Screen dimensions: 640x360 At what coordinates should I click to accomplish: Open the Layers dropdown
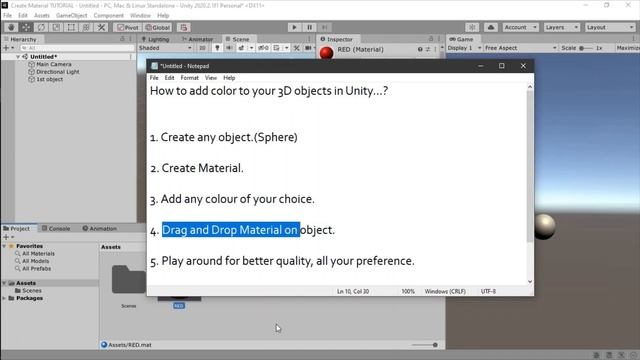tap(562, 27)
